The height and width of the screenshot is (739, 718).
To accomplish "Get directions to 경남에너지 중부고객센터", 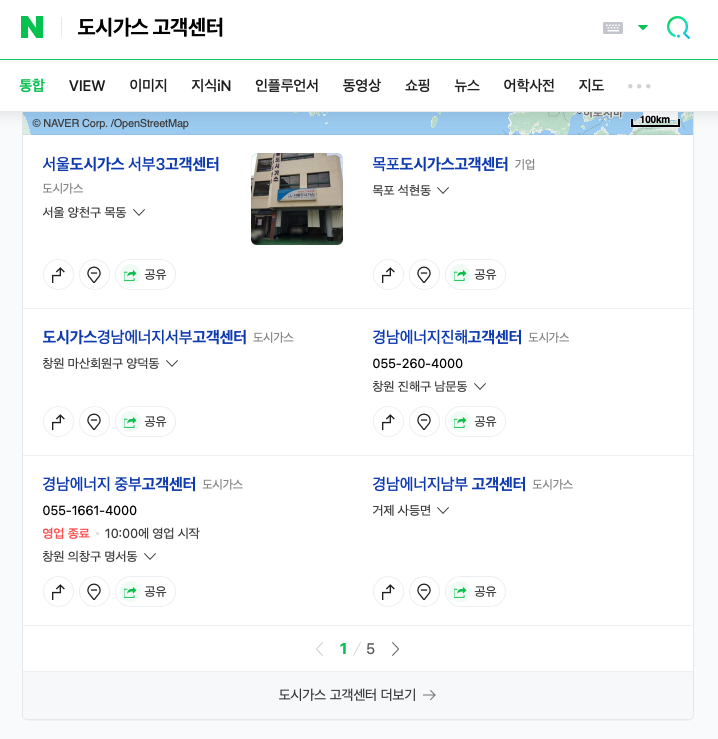I will 58,591.
